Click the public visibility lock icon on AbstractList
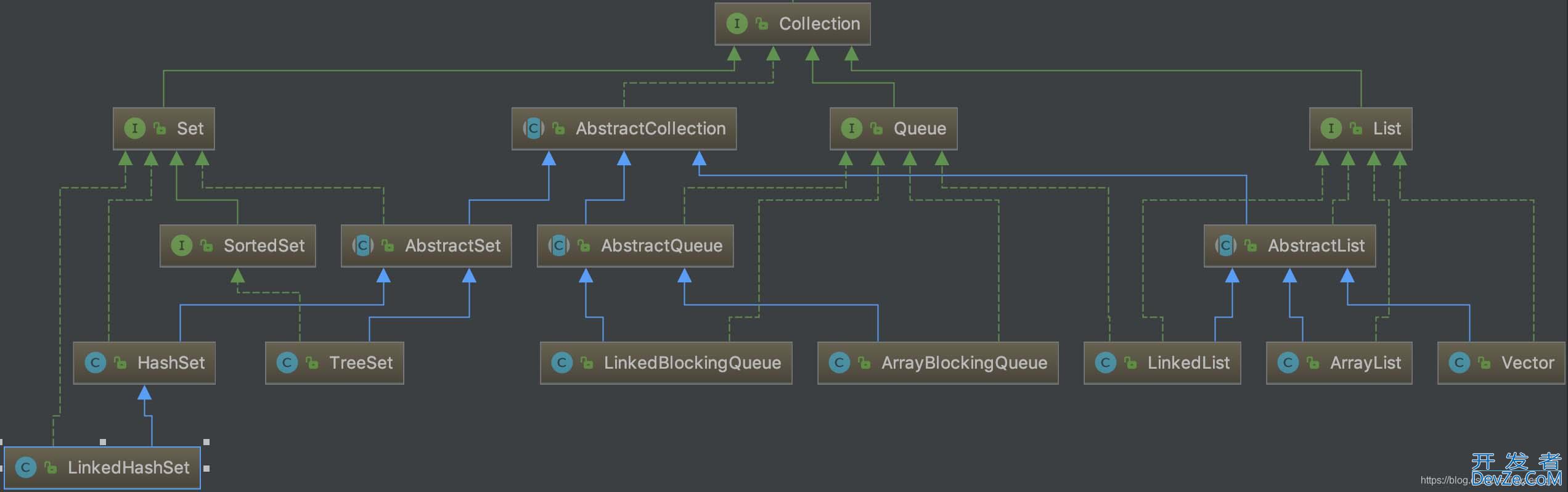The image size is (1568, 492). point(1251,245)
